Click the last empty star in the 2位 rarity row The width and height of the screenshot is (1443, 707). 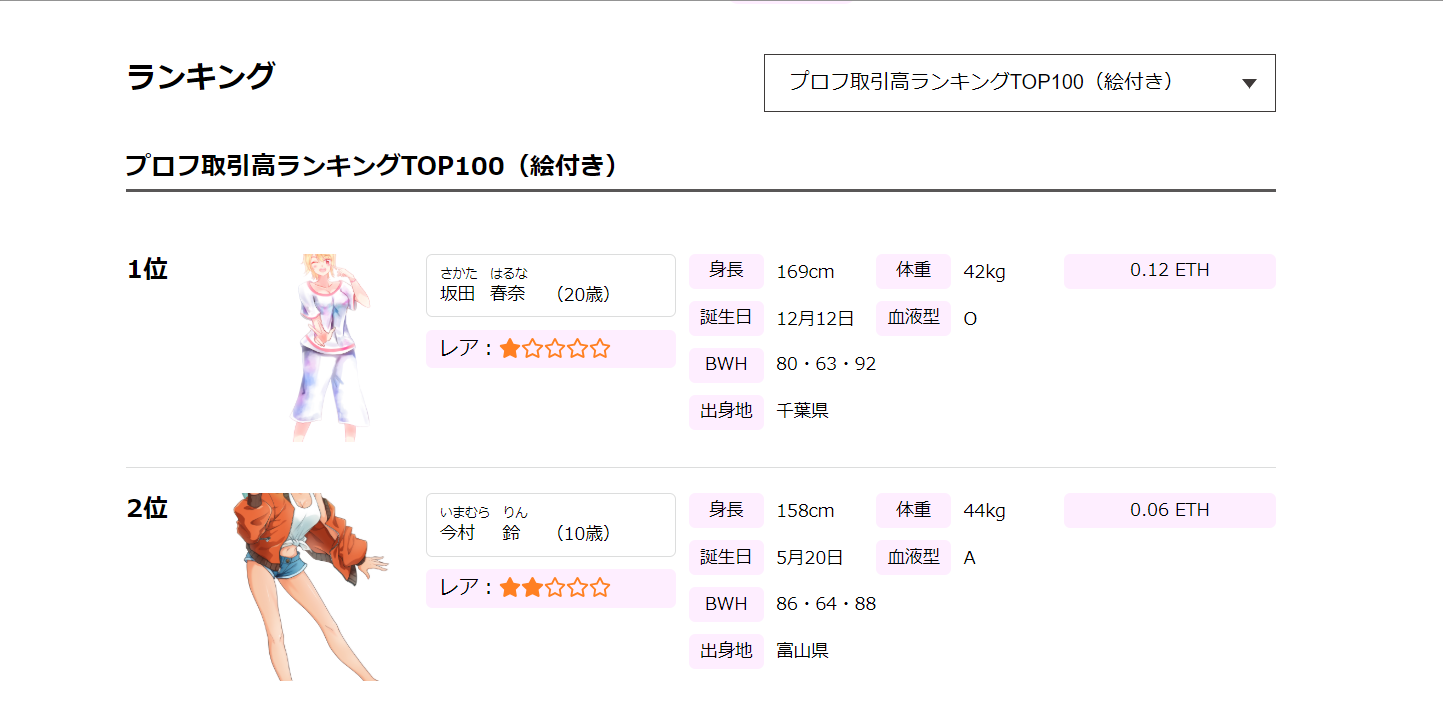coord(600,588)
